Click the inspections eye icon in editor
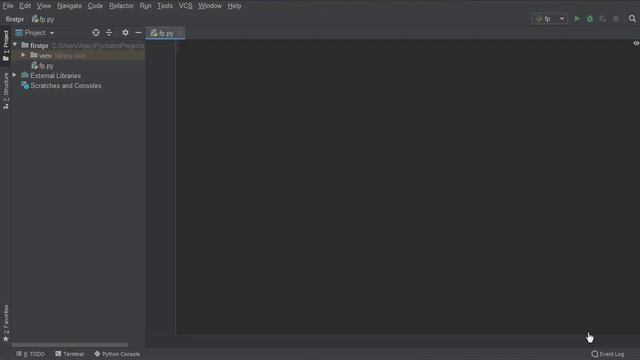This screenshot has height=360, width=640. pyautogui.click(x=636, y=43)
